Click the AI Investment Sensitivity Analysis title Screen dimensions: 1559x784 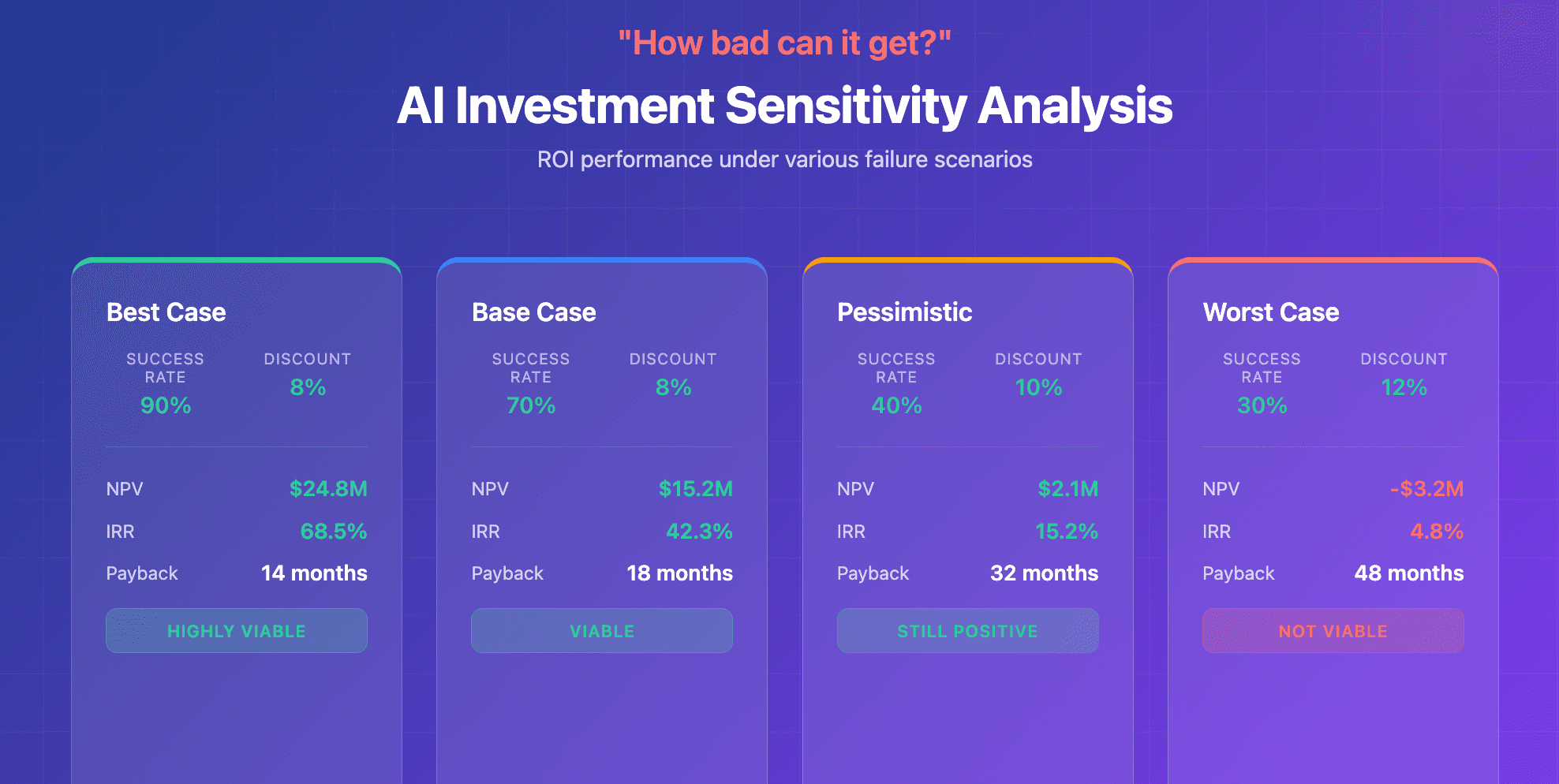click(x=785, y=106)
